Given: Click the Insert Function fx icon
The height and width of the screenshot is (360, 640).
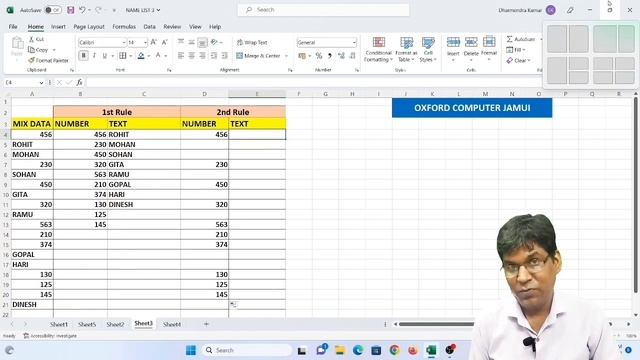Looking at the screenshot, I should coord(80,82).
